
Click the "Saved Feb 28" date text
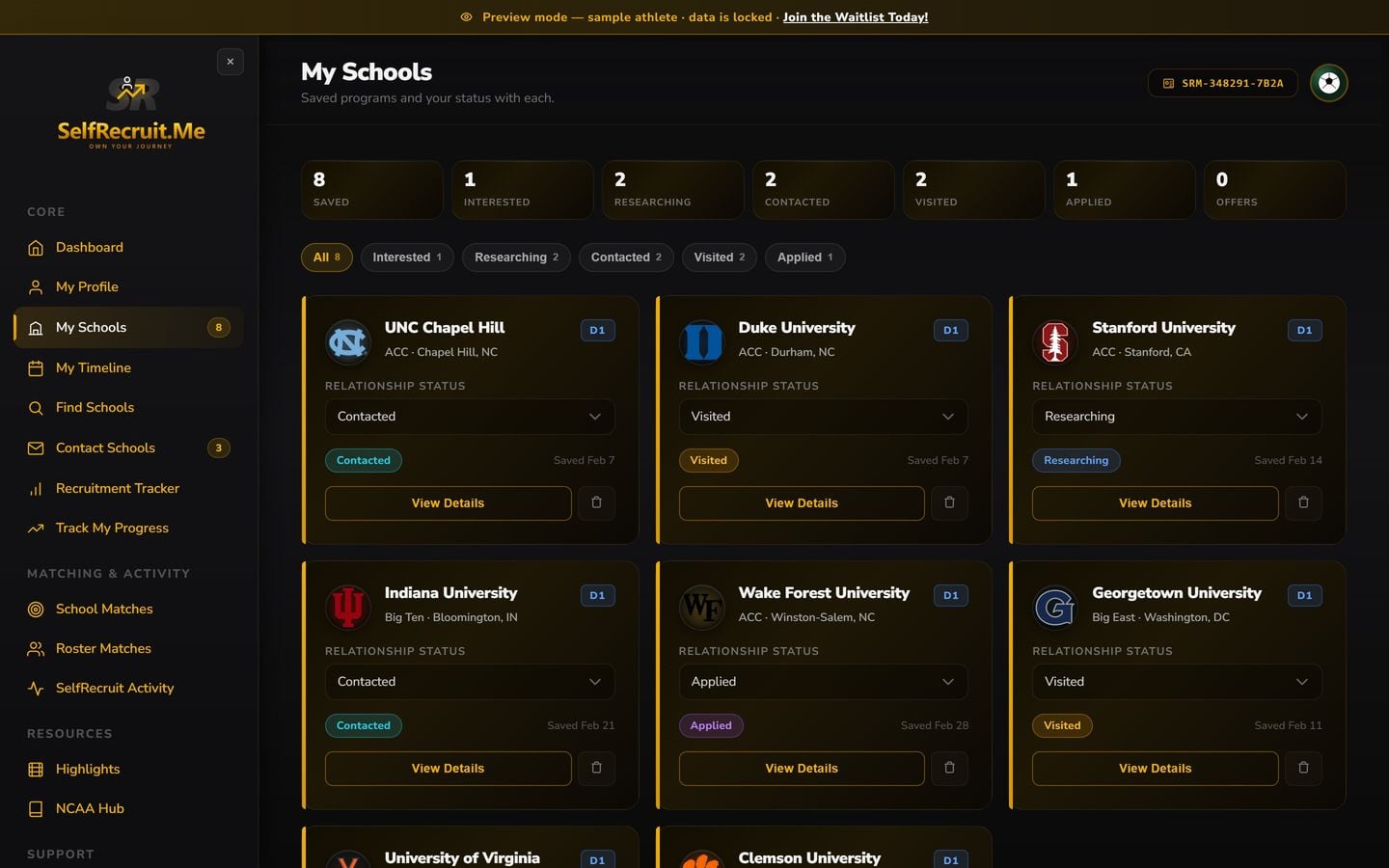(935, 726)
